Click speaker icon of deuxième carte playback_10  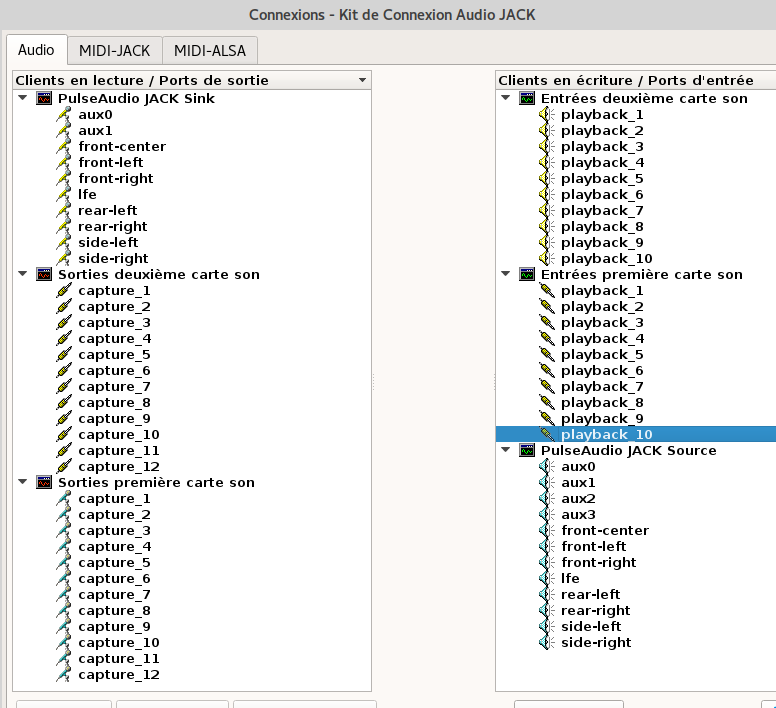[547, 258]
